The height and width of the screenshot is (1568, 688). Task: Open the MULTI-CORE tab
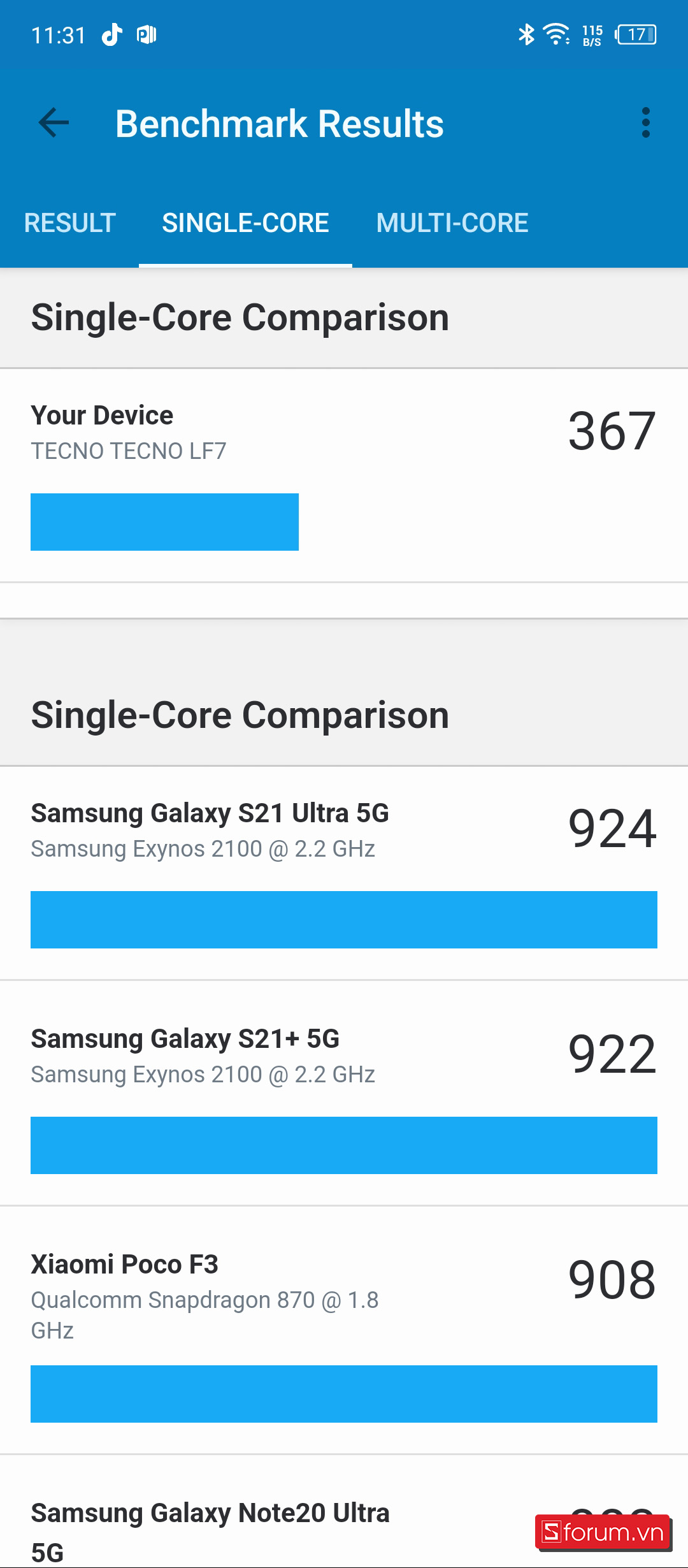point(452,223)
